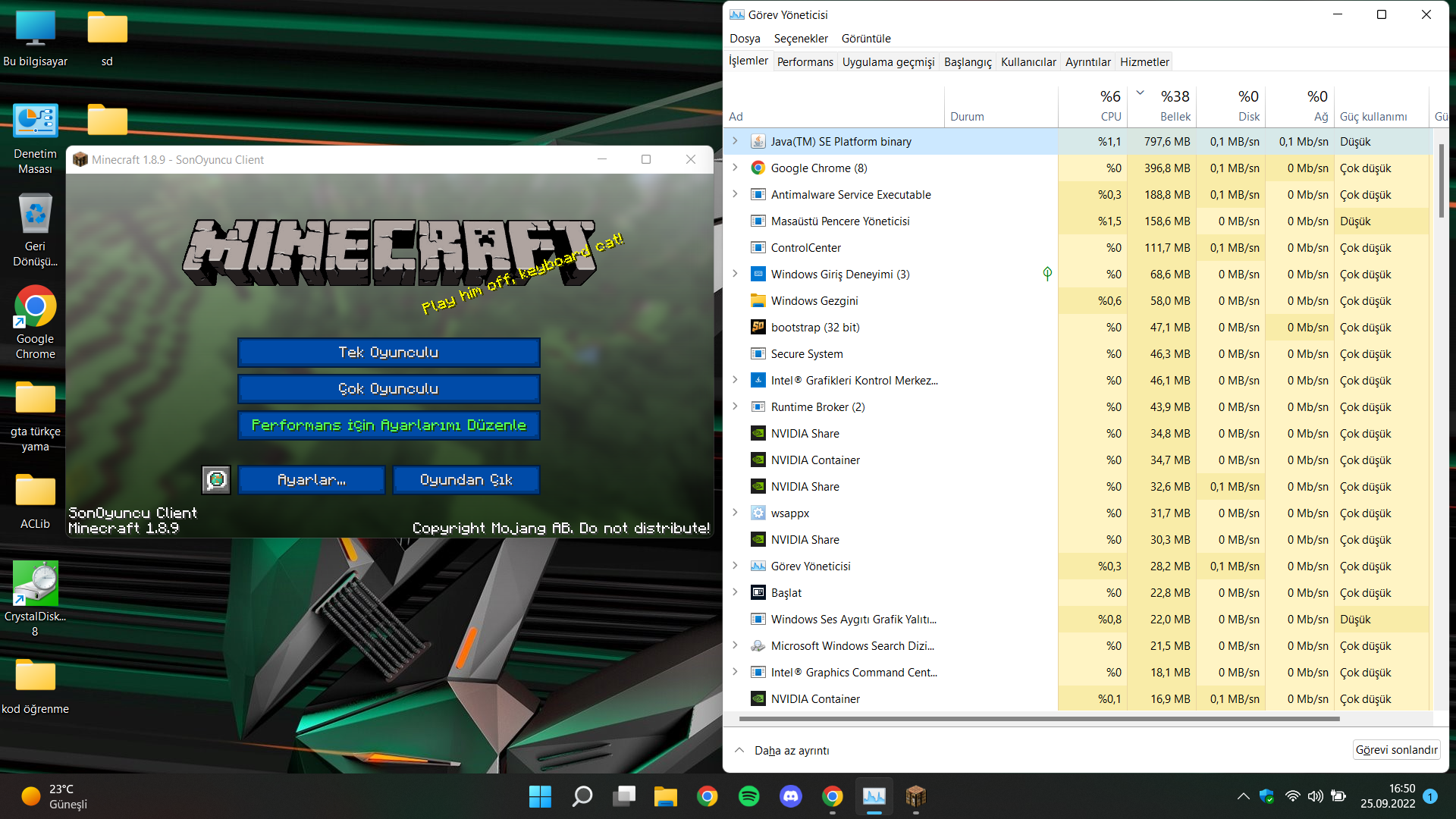Expand the Google Chrome (8) process group
Viewport: 1456px width, 819px height.
(x=735, y=168)
